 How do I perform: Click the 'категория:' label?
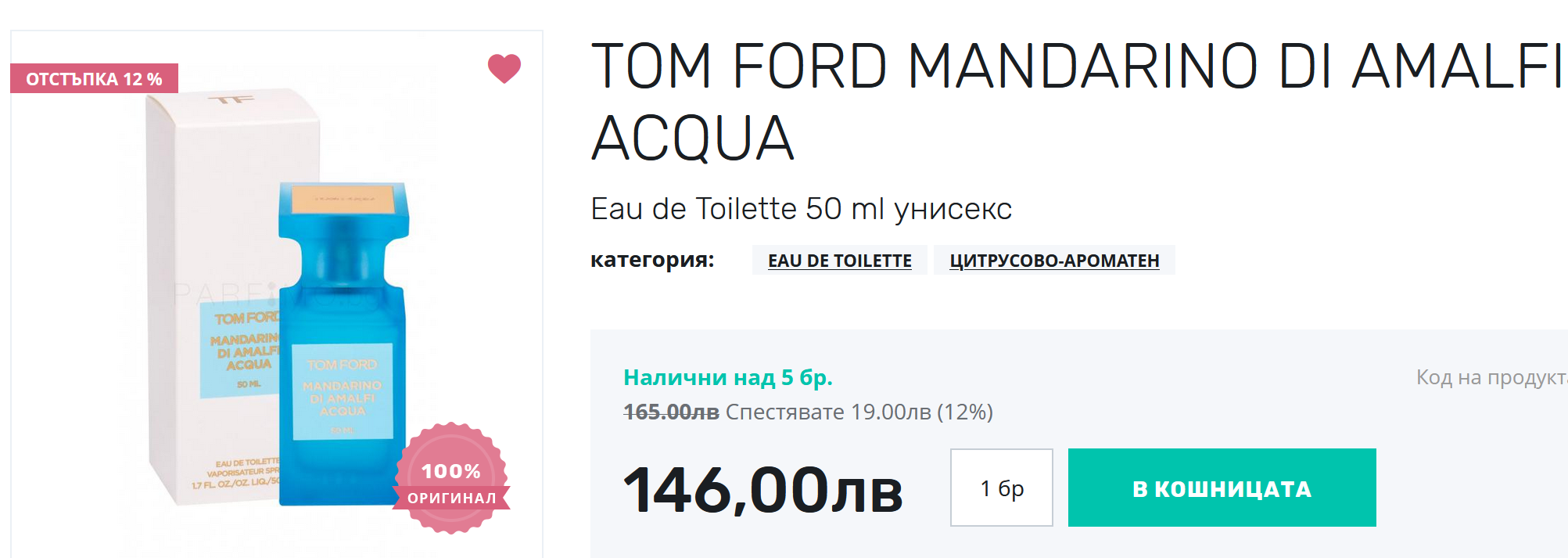[652, 260]
